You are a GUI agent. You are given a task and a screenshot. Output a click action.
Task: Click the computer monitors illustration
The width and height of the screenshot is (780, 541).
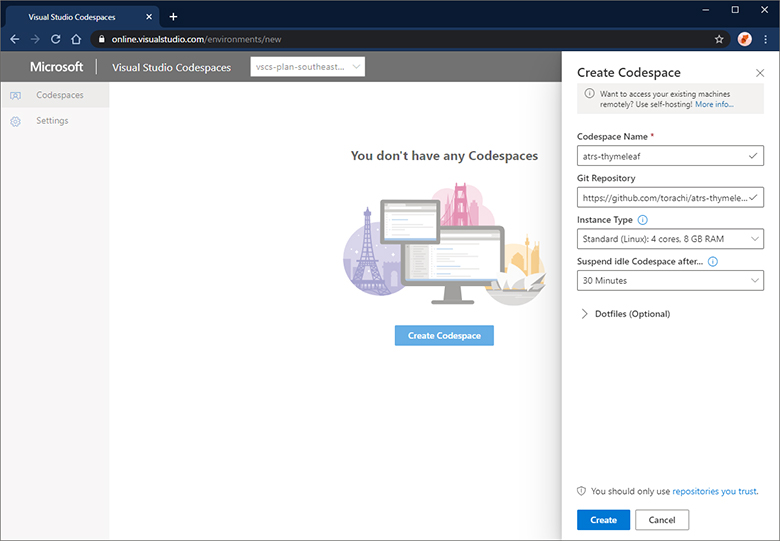444,244
